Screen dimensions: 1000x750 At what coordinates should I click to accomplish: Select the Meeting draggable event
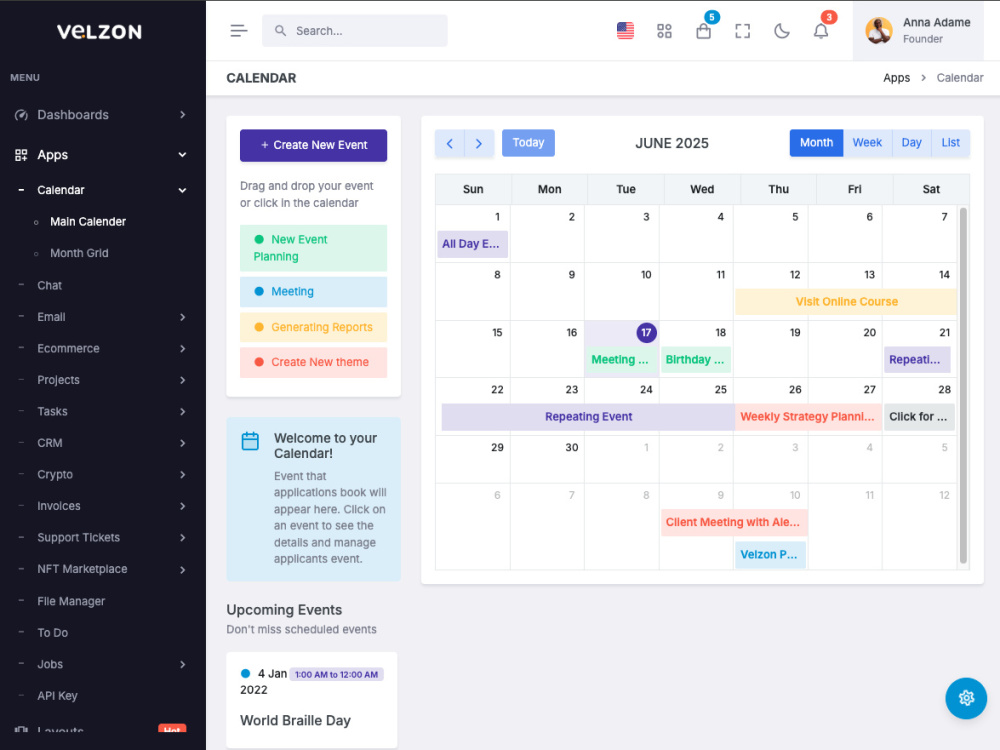click(x=313, y=291)
